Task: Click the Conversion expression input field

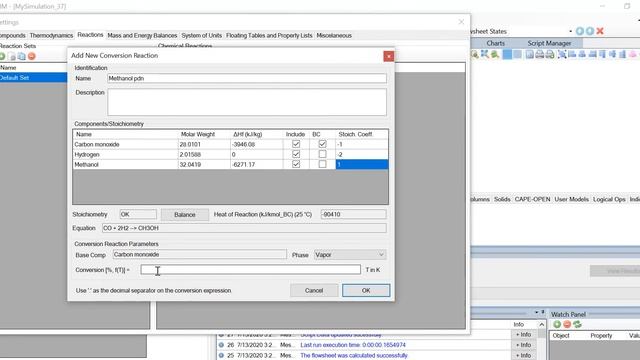Action: 251,269
